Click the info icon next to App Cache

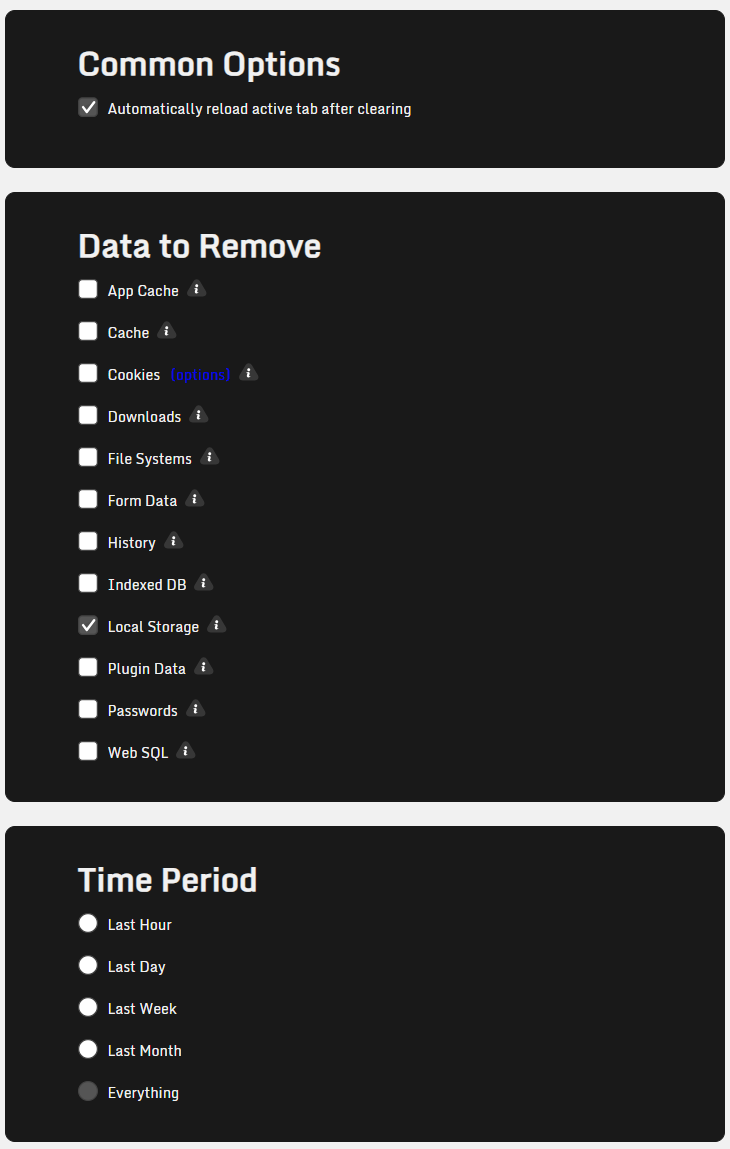pos(197,289)
